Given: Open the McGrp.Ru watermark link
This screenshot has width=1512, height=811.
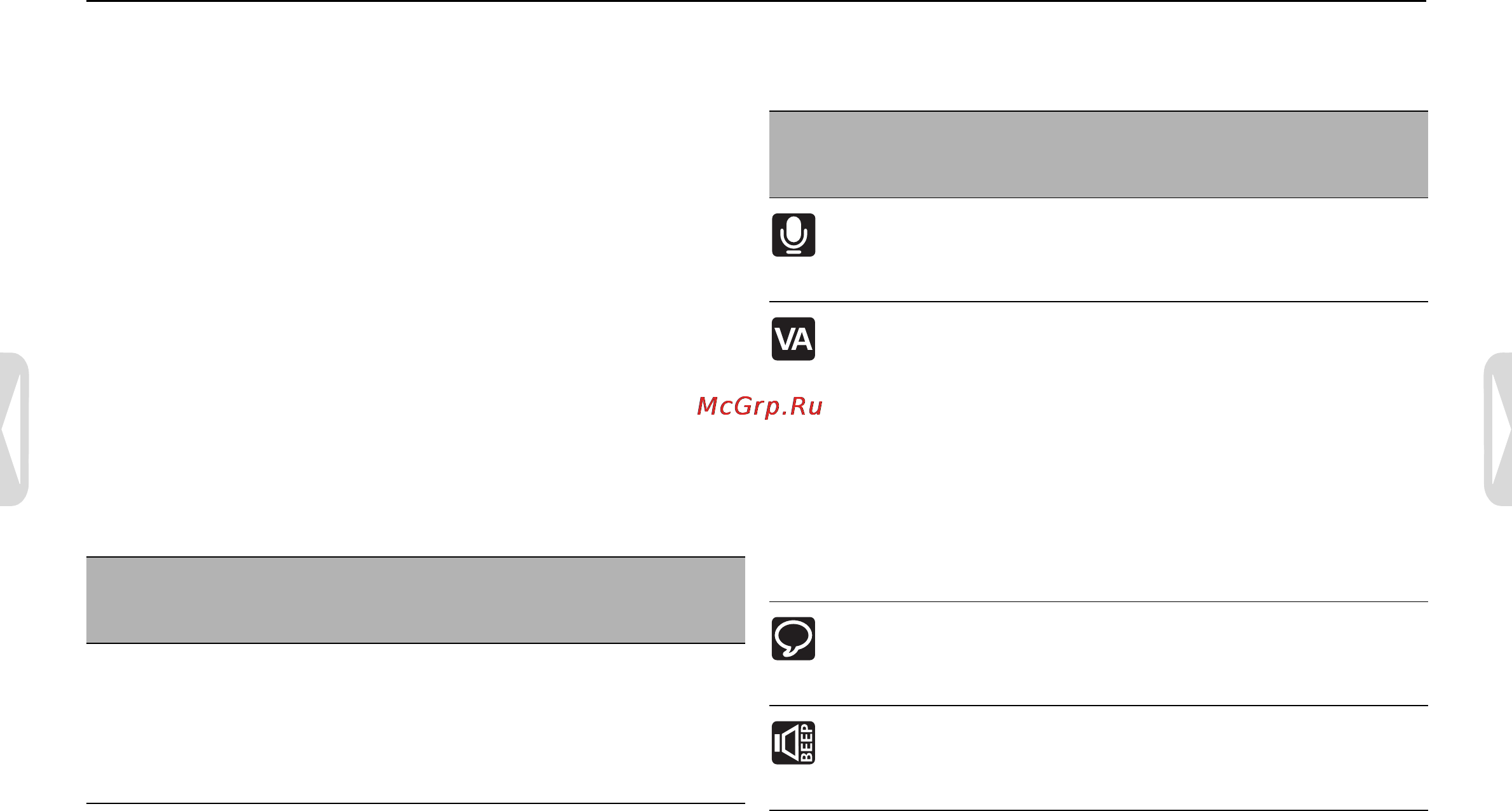Looking at the screenshot, I should [x=760, y=406].
